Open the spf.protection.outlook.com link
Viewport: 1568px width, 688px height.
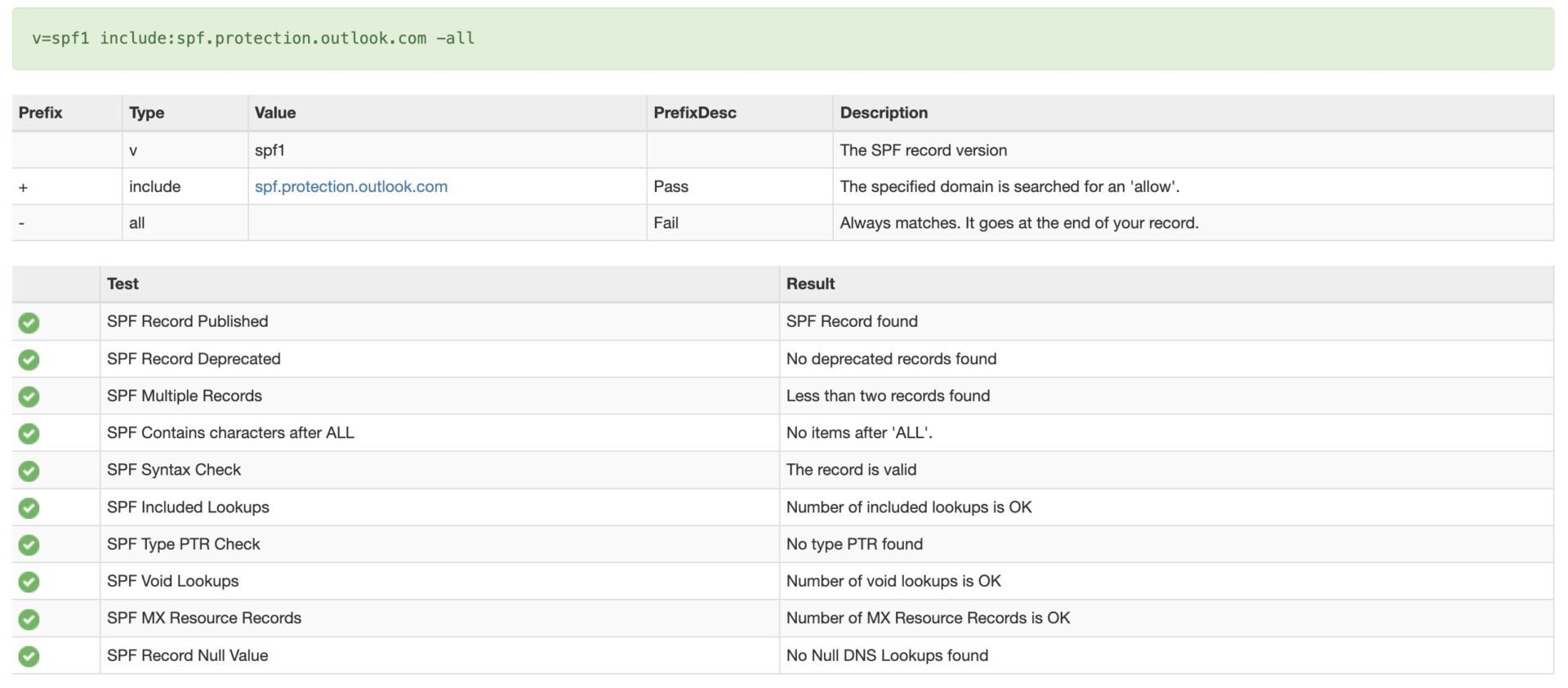click(x=350, y=186)
